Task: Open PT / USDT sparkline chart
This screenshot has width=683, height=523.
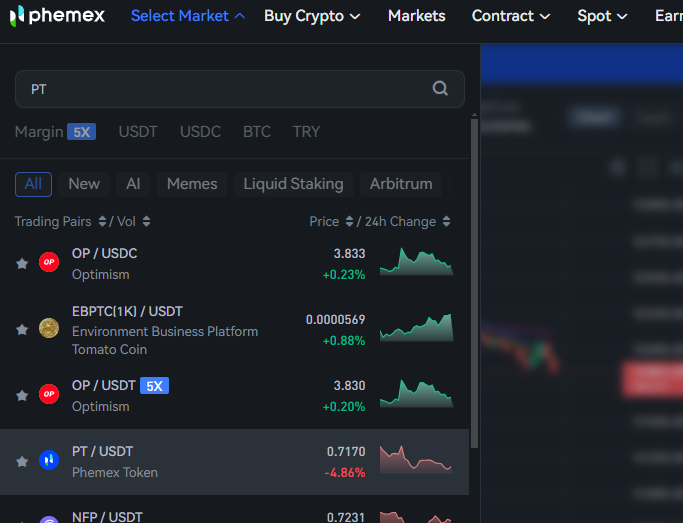Action: tap(416, 459)
